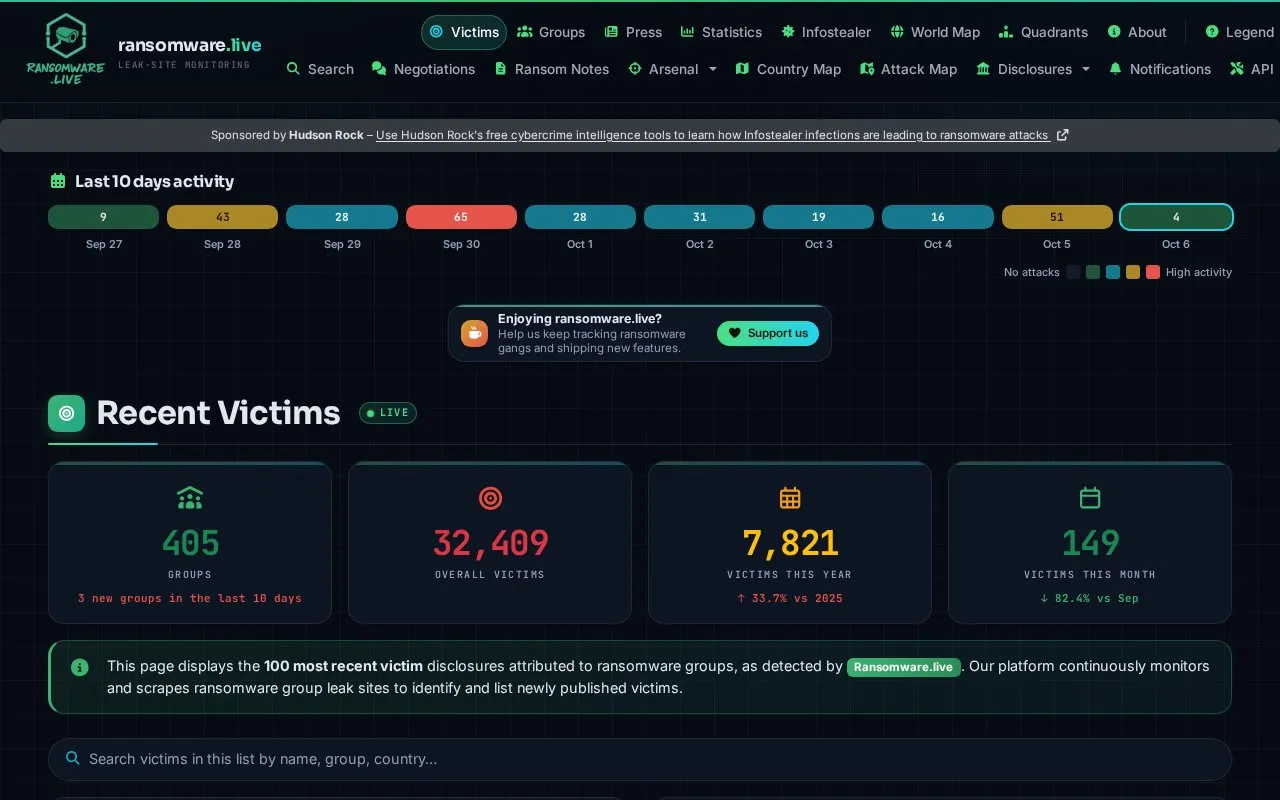1280x800 pixels.
Task: Expand the Disclosures dropdown
Action: 1033,69
